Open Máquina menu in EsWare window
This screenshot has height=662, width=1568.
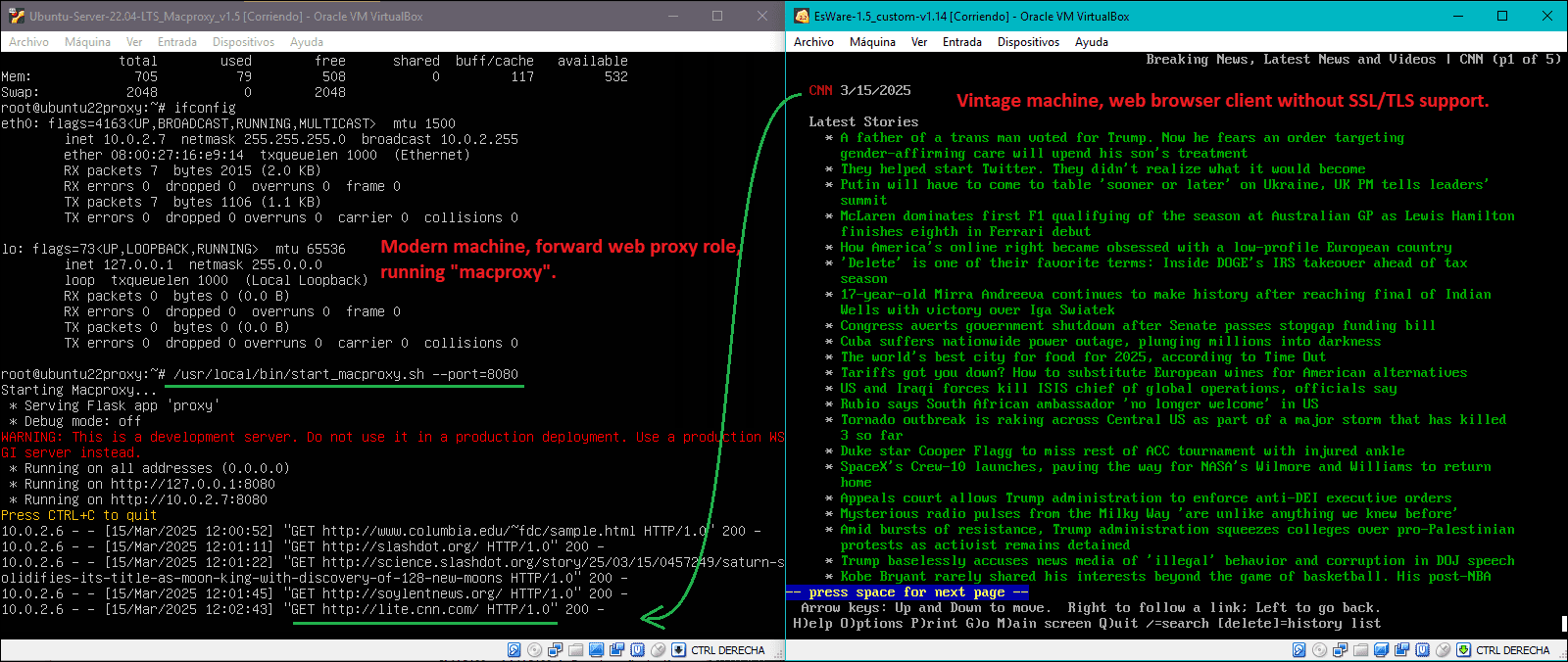point(872,42)
